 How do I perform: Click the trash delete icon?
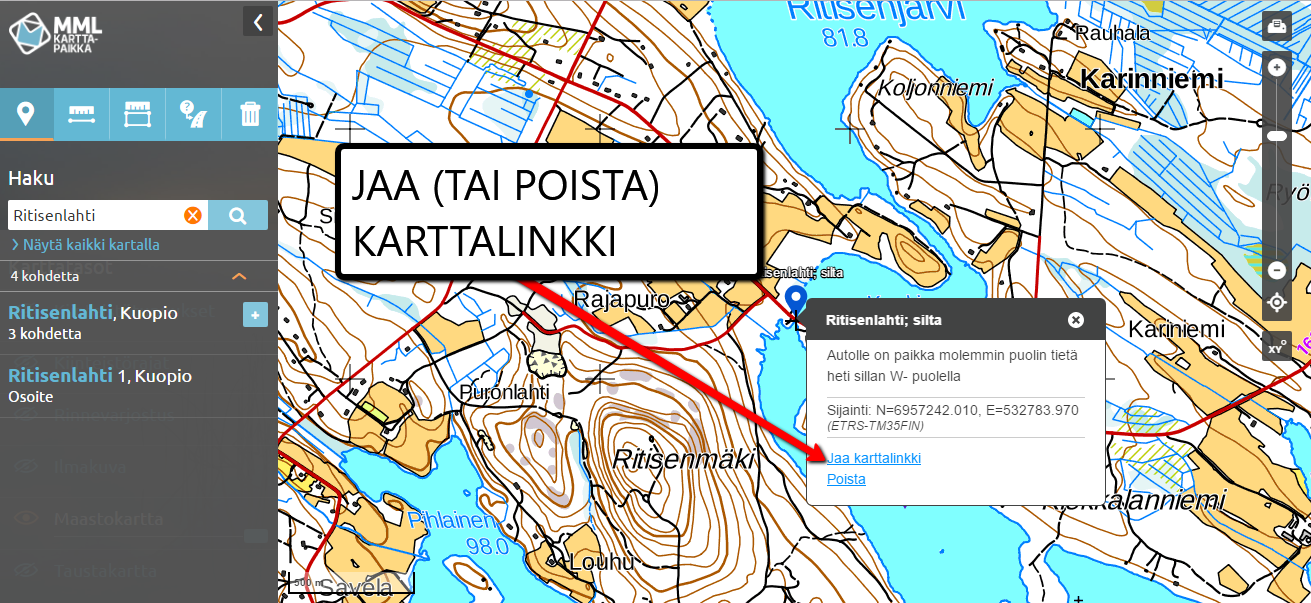[248, 114]
